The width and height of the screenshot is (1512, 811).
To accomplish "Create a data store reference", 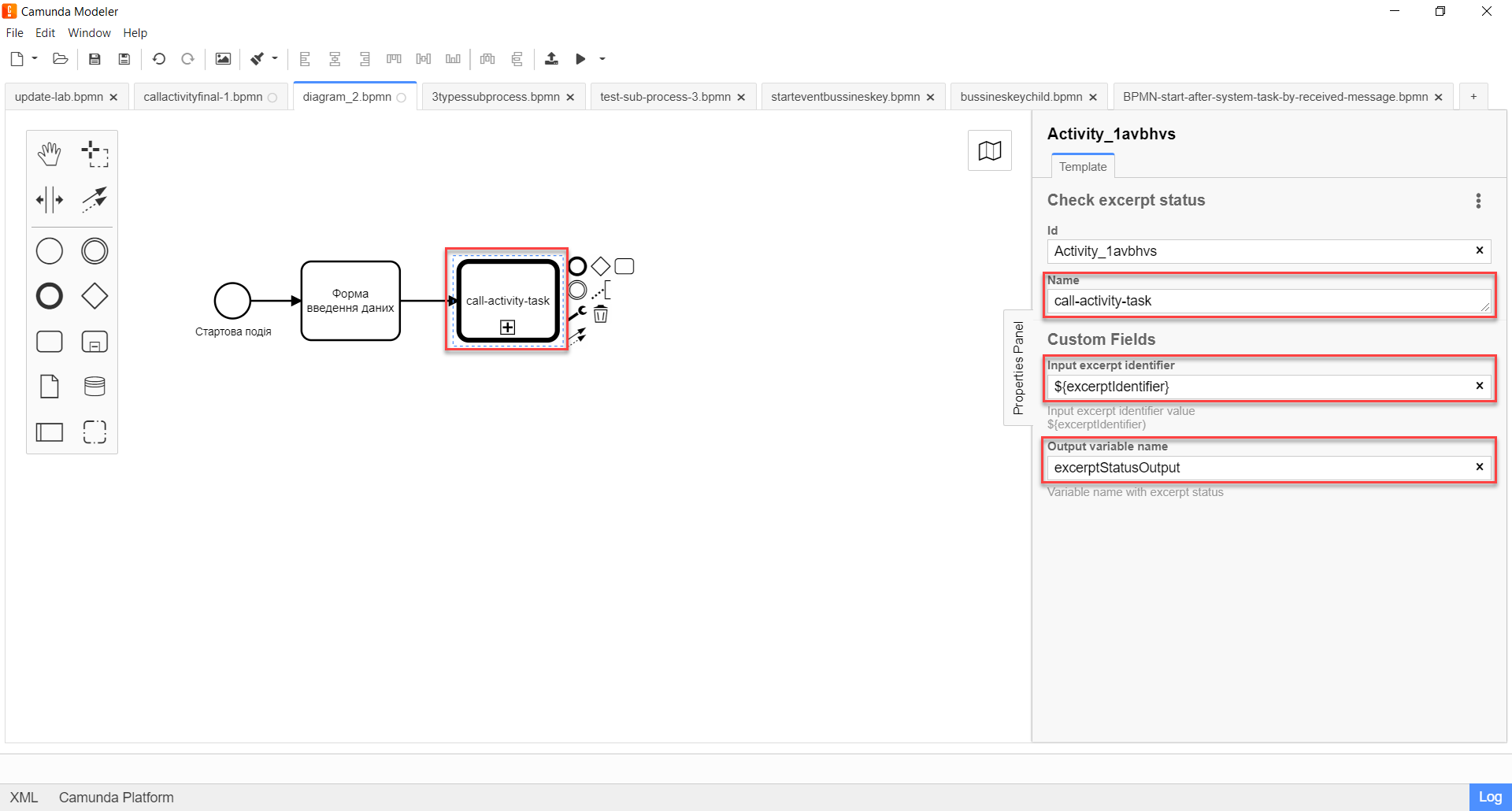I will 94,387.
